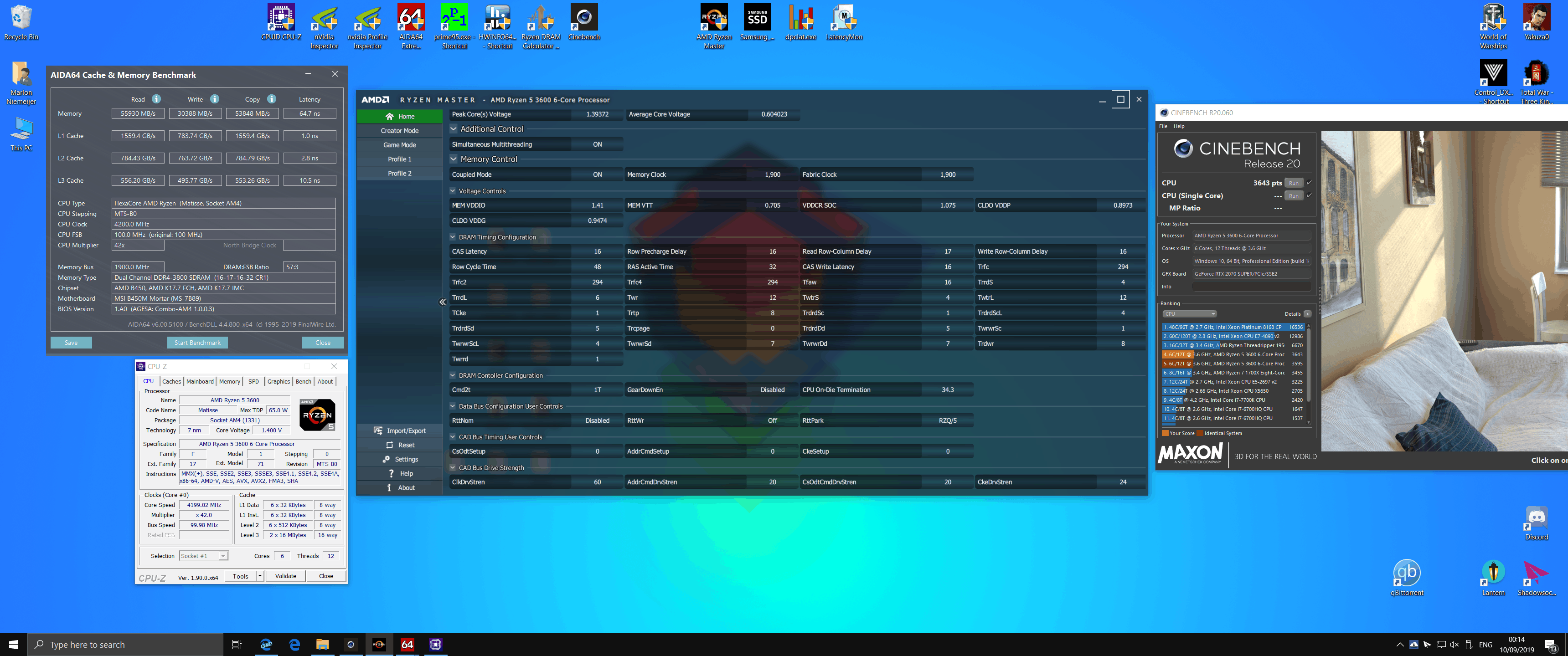
Task: Open nVidia Inspector desktop icon
Action: coord(324,27)
